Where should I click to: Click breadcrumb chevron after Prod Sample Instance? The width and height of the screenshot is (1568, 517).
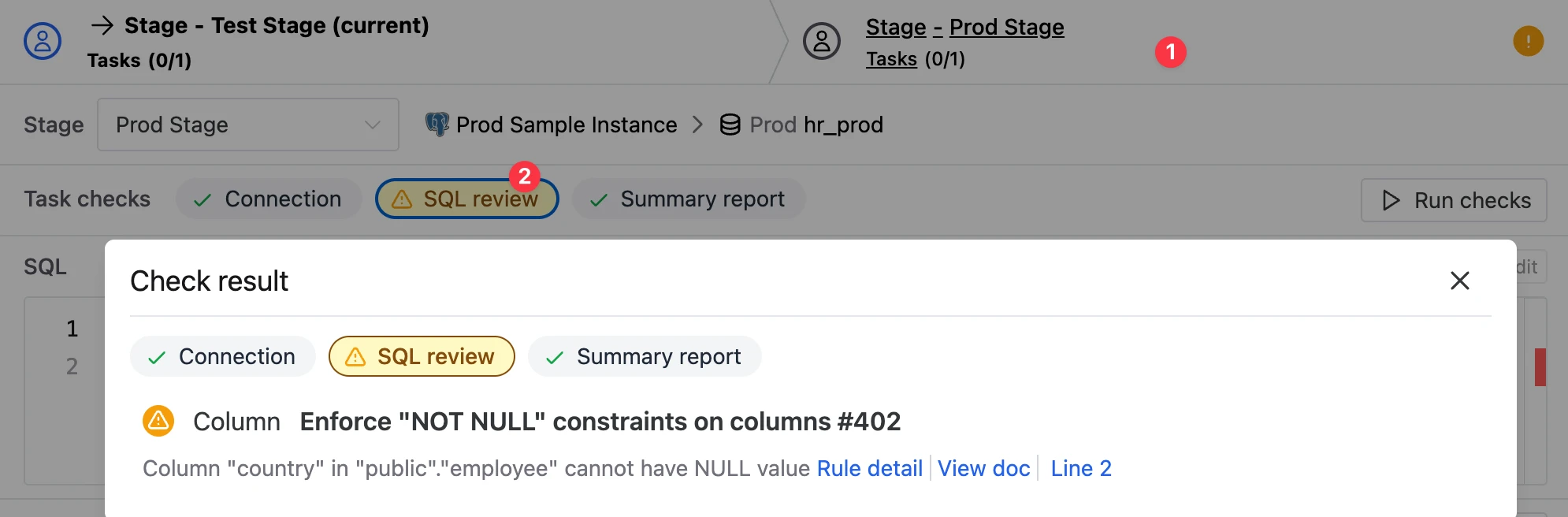coord(697,125)
